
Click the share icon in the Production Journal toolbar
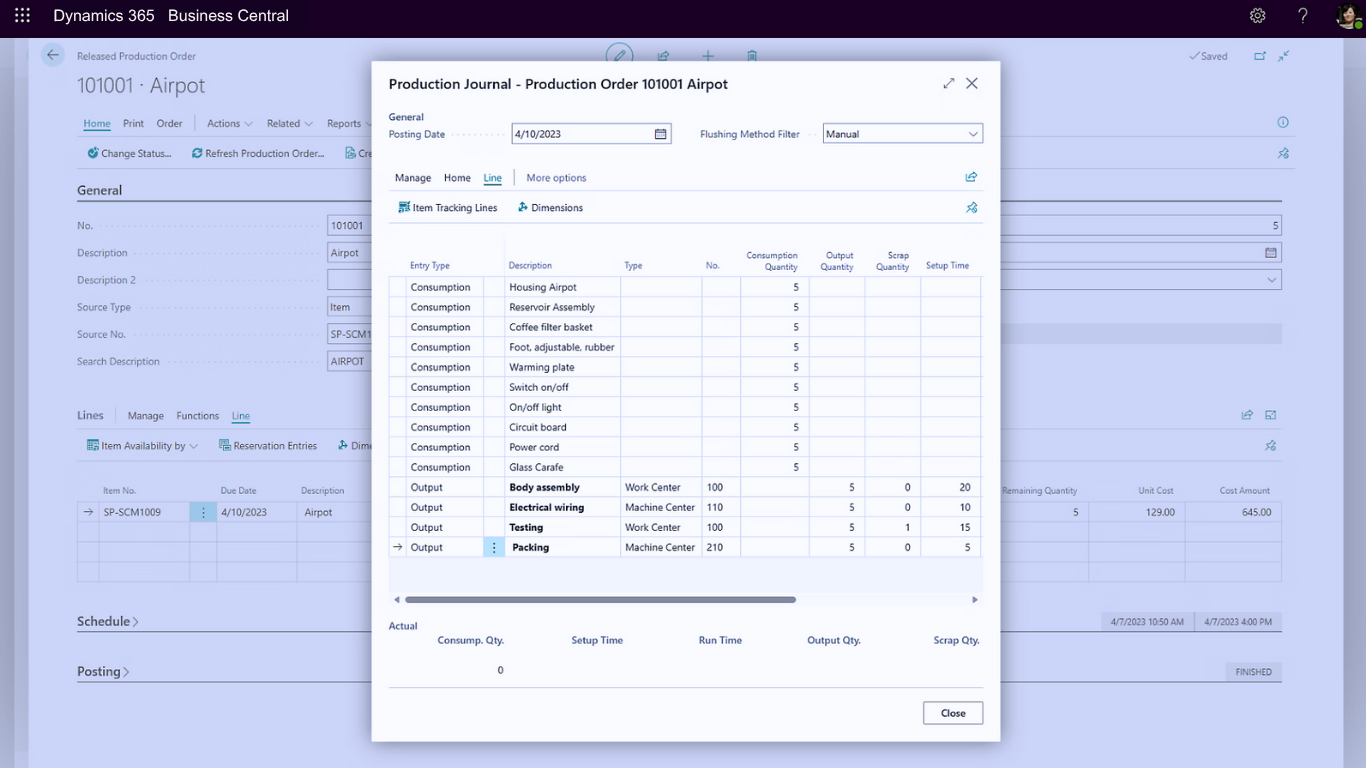click(970, 177)
